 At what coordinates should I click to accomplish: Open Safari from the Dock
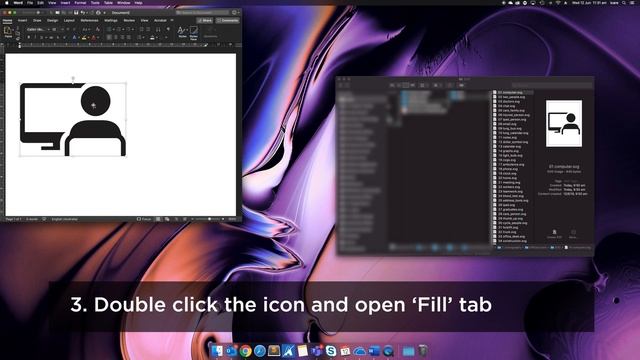tap(260, 351)
